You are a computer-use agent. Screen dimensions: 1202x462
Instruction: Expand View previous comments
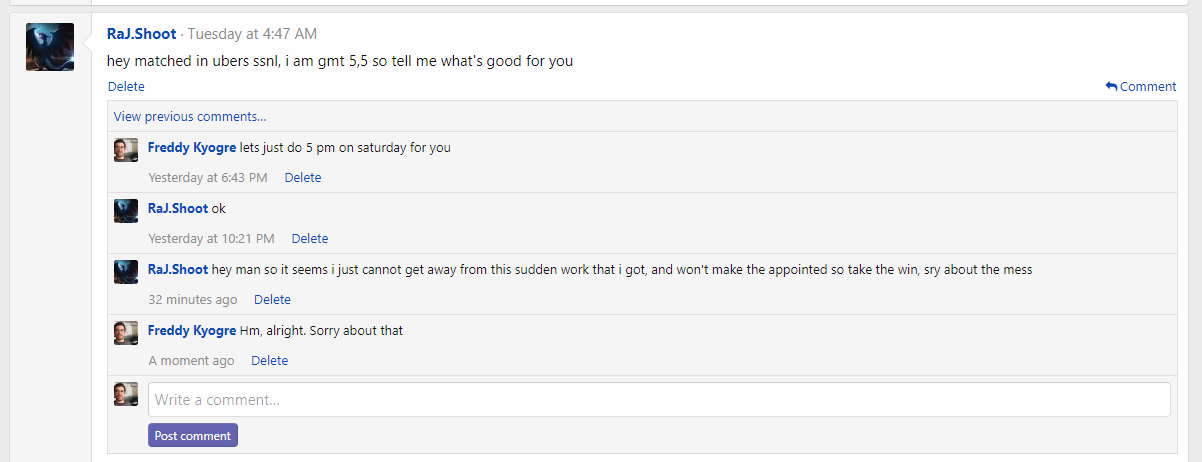click(190, 116)
